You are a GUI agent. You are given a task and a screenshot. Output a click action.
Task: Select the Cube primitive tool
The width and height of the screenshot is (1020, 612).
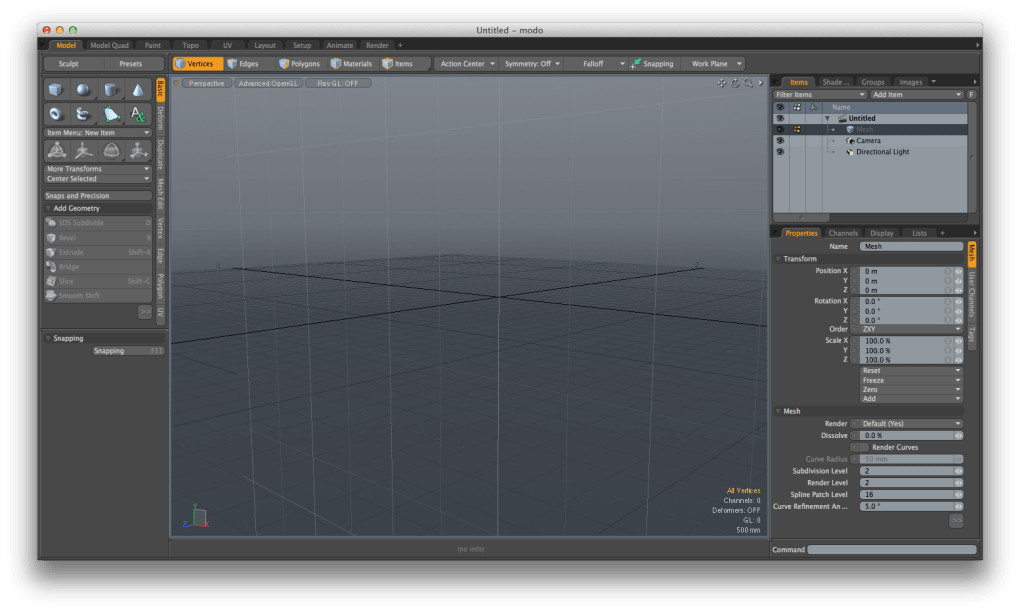click(56, 90)
